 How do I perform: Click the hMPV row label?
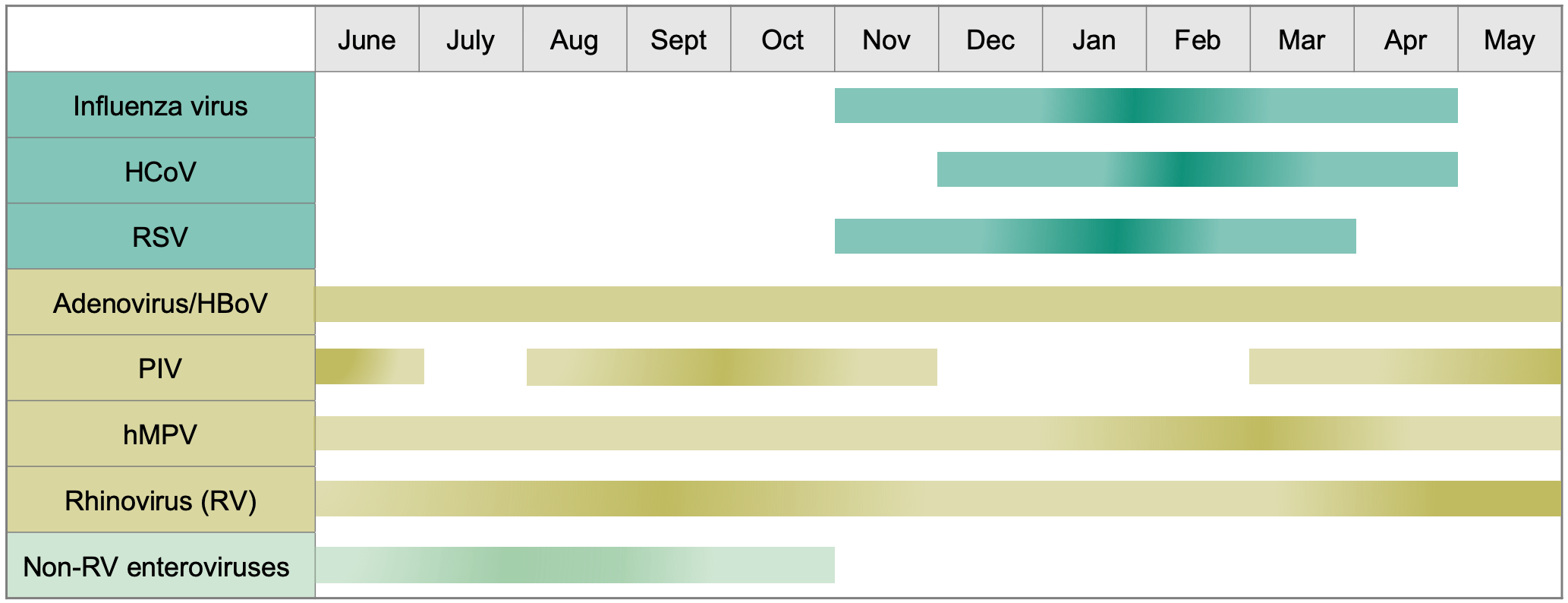160,434
